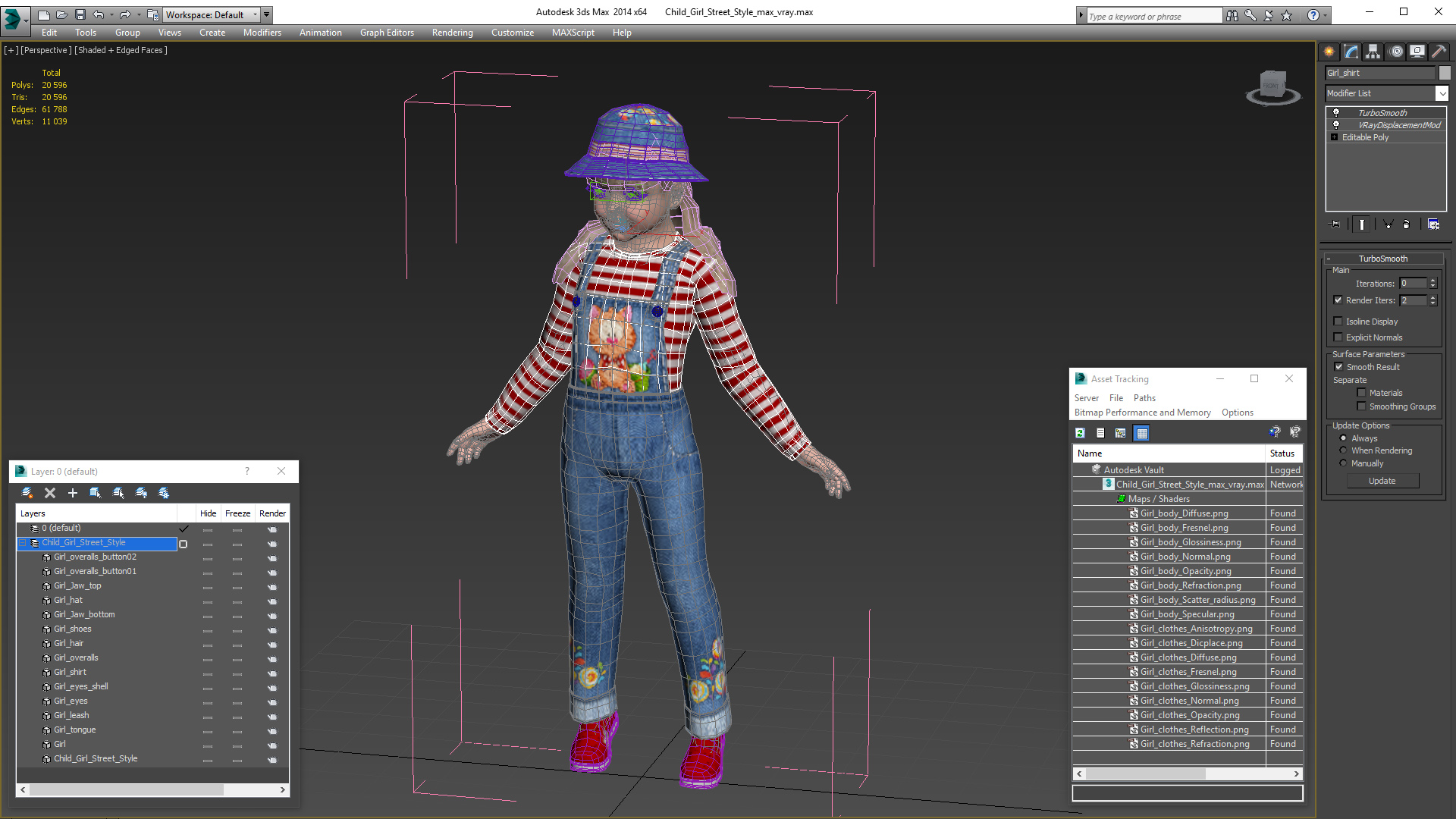Click the Save File toolbar icon
Image resolution: width=1456 pixels, height=819 pixels.
pyautogui.click(x=80, y=14)
